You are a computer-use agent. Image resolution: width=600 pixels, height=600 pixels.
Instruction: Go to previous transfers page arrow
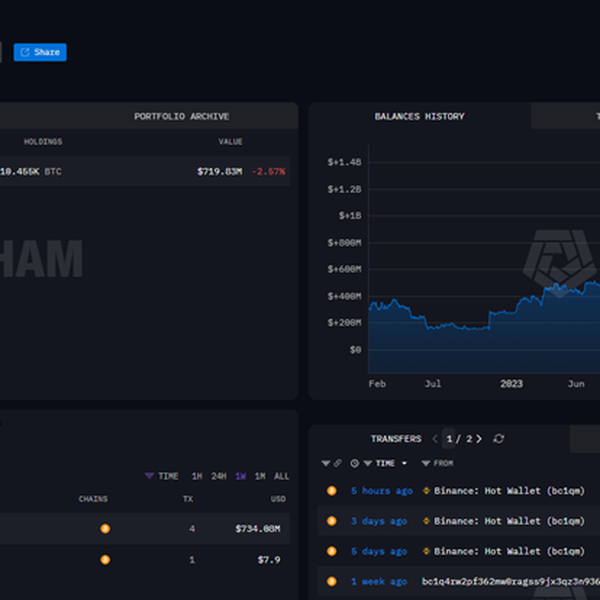[435, 439]
